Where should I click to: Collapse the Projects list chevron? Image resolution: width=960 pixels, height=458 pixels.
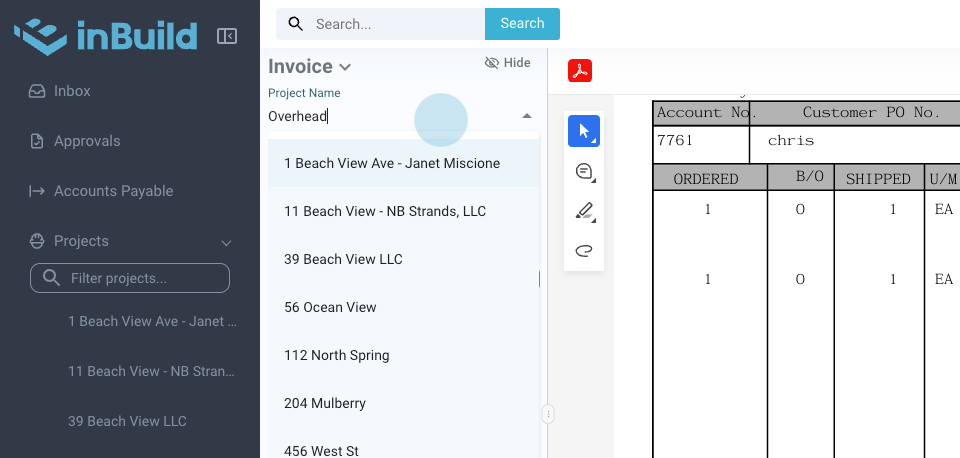pos(226,242)
